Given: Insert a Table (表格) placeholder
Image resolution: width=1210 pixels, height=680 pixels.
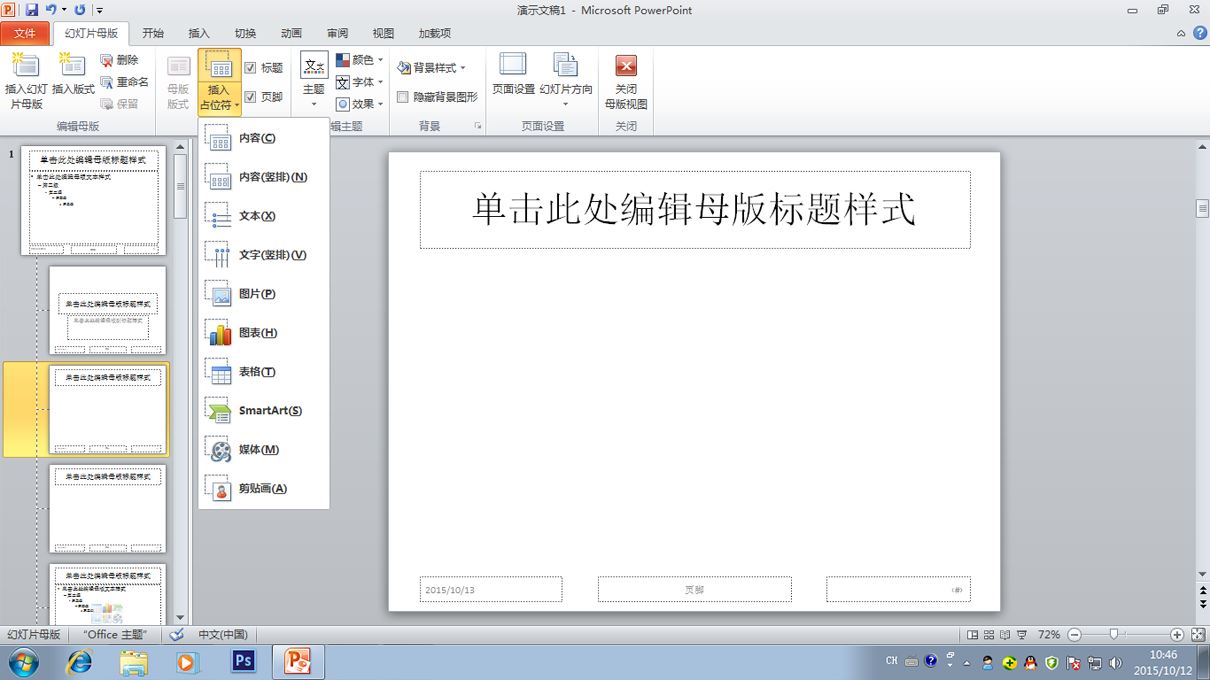Looking at the screenshot, I should click(x=264, y=372).
